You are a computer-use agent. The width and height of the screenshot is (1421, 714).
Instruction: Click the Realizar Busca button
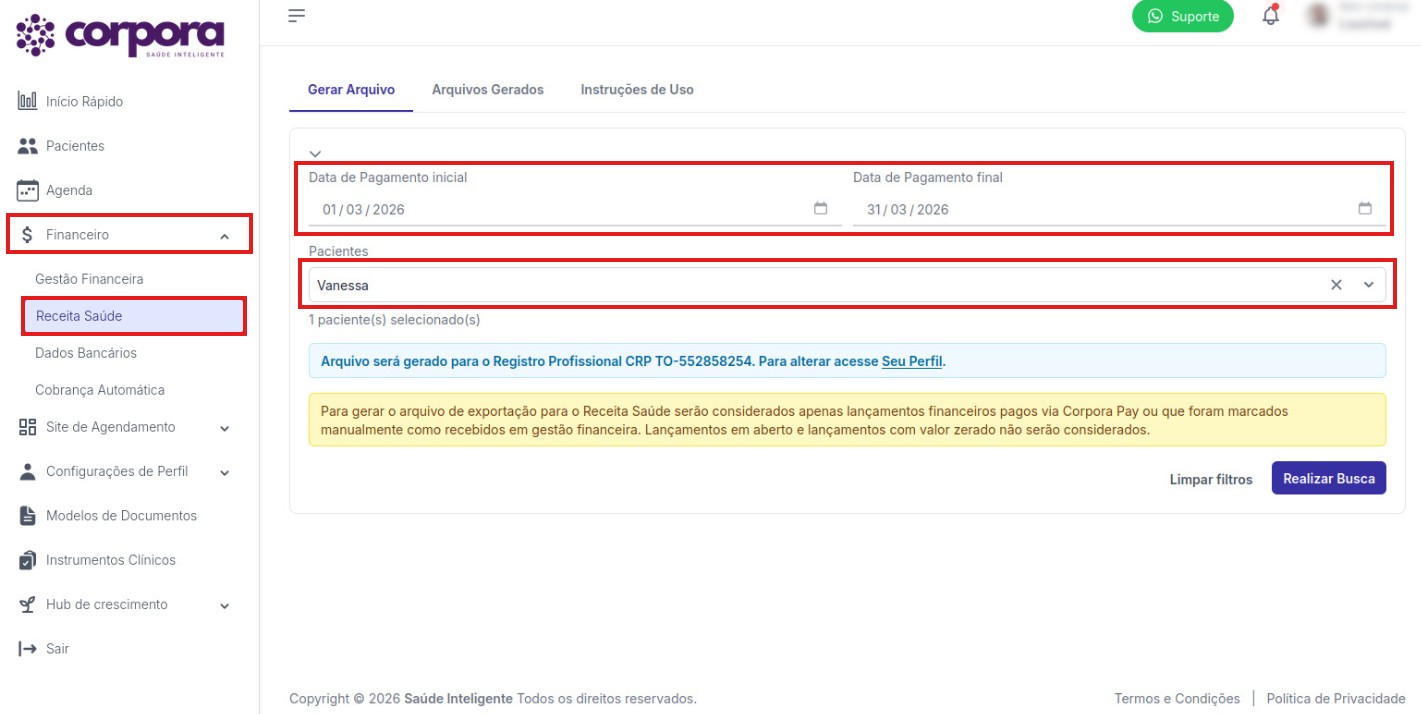coord(1328,478)
